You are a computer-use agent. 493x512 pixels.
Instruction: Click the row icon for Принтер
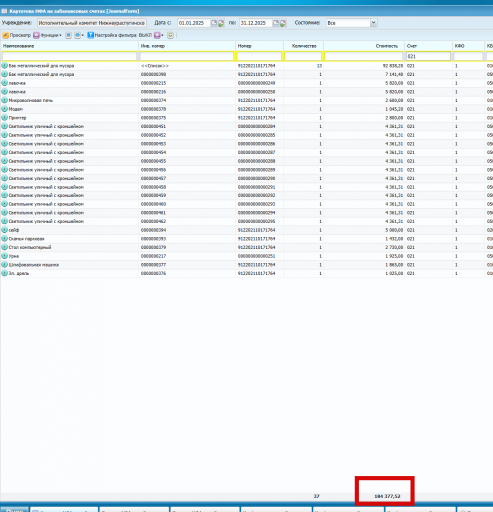coord(5,117)
